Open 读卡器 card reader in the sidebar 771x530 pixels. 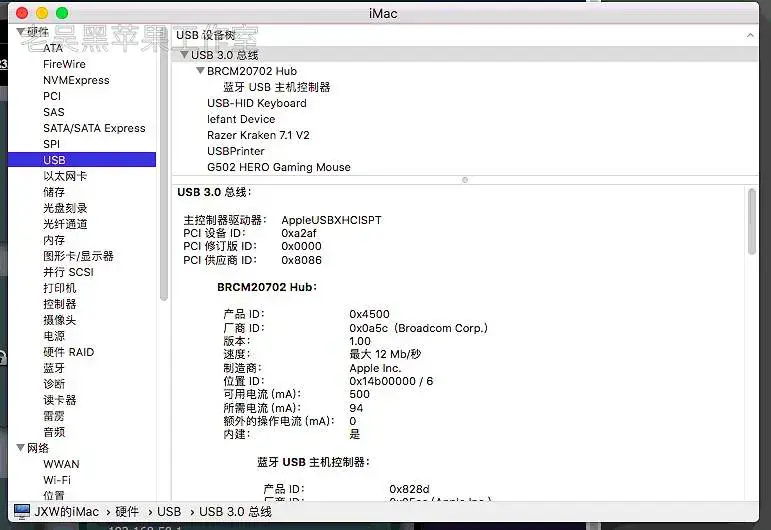click(x=59, y=400)
